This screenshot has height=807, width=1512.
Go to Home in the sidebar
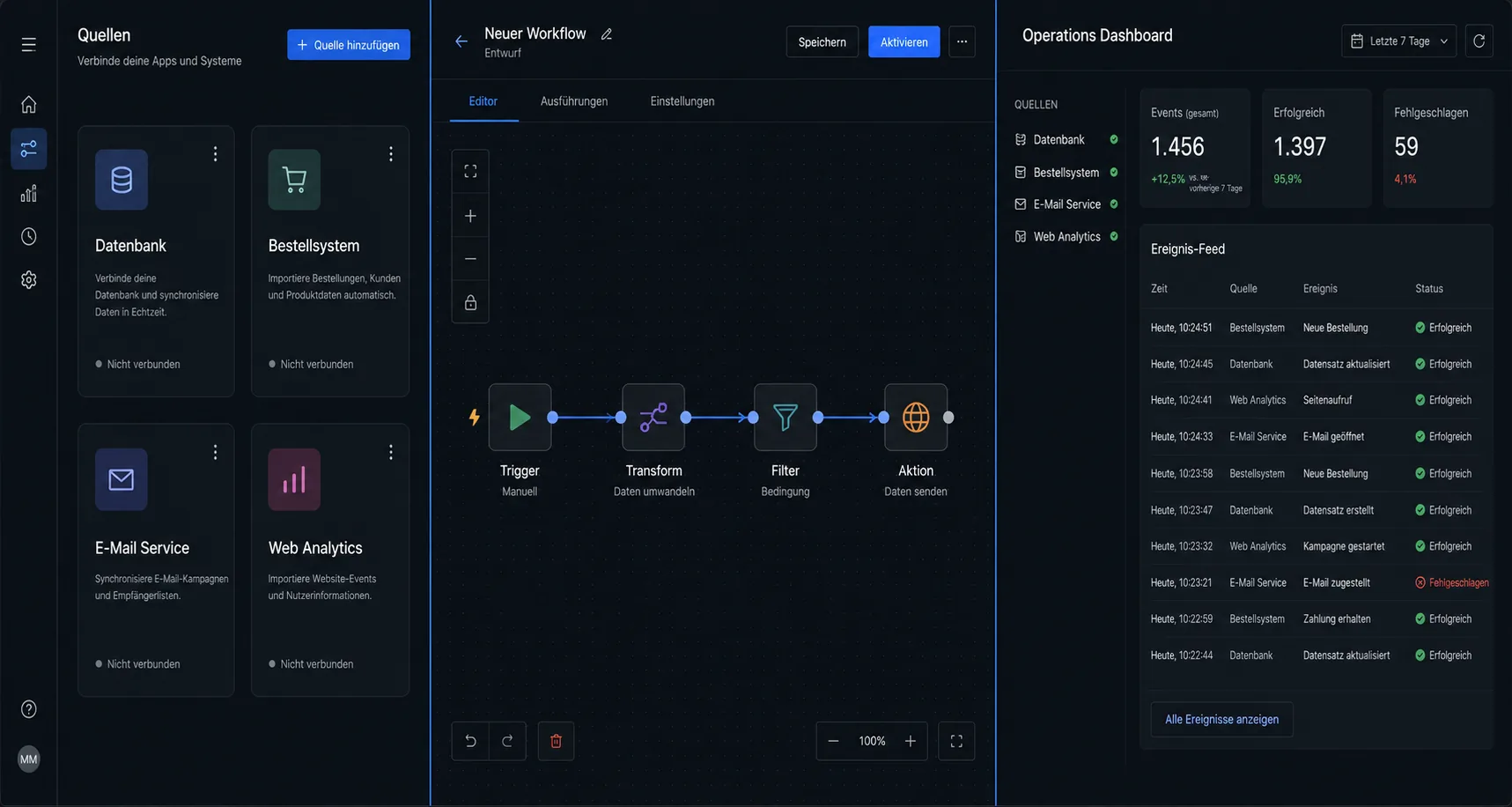coord(28,105)
